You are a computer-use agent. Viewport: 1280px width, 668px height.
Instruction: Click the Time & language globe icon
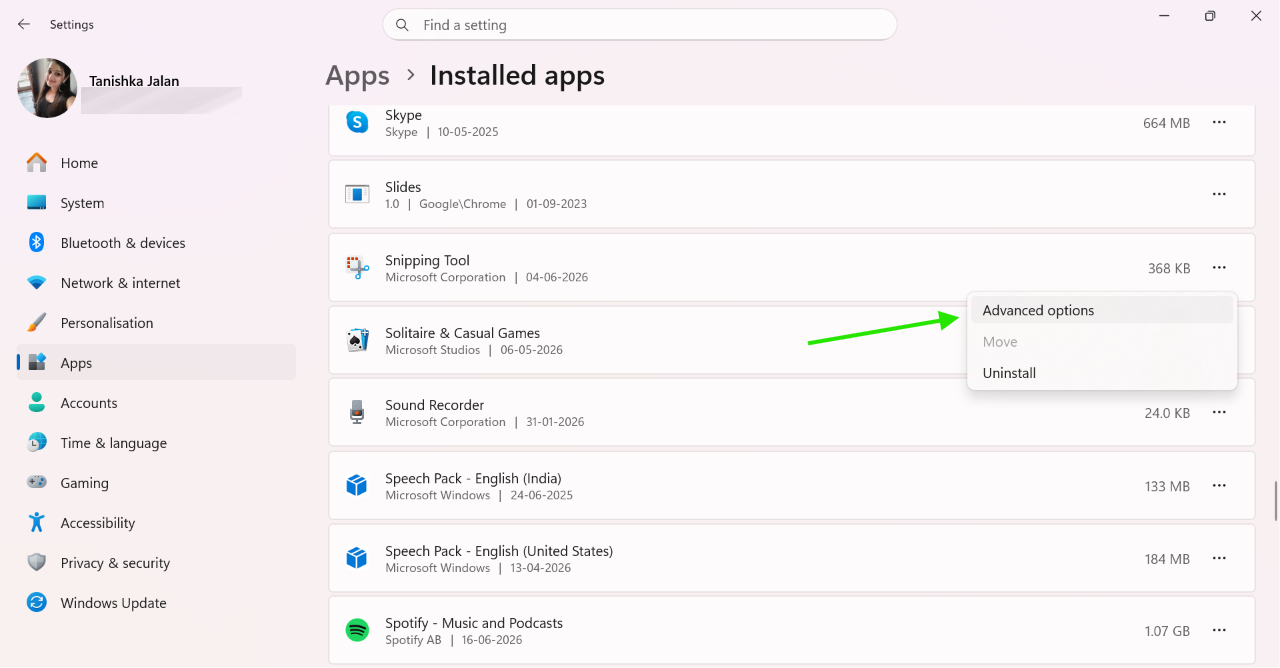coord(37,442)
